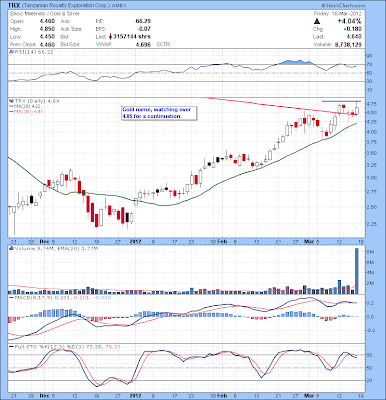Click the small icon before the Volume 8.74M label
Viewport: 386px width, 400px height.
coord(11,248)
